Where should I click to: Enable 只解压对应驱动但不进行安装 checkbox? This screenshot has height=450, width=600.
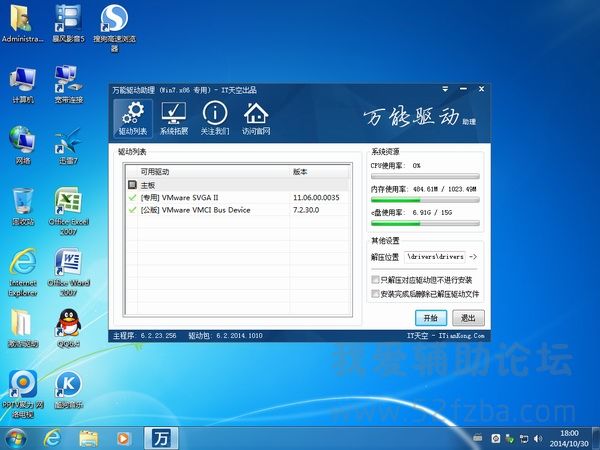(x=375, y=280)
